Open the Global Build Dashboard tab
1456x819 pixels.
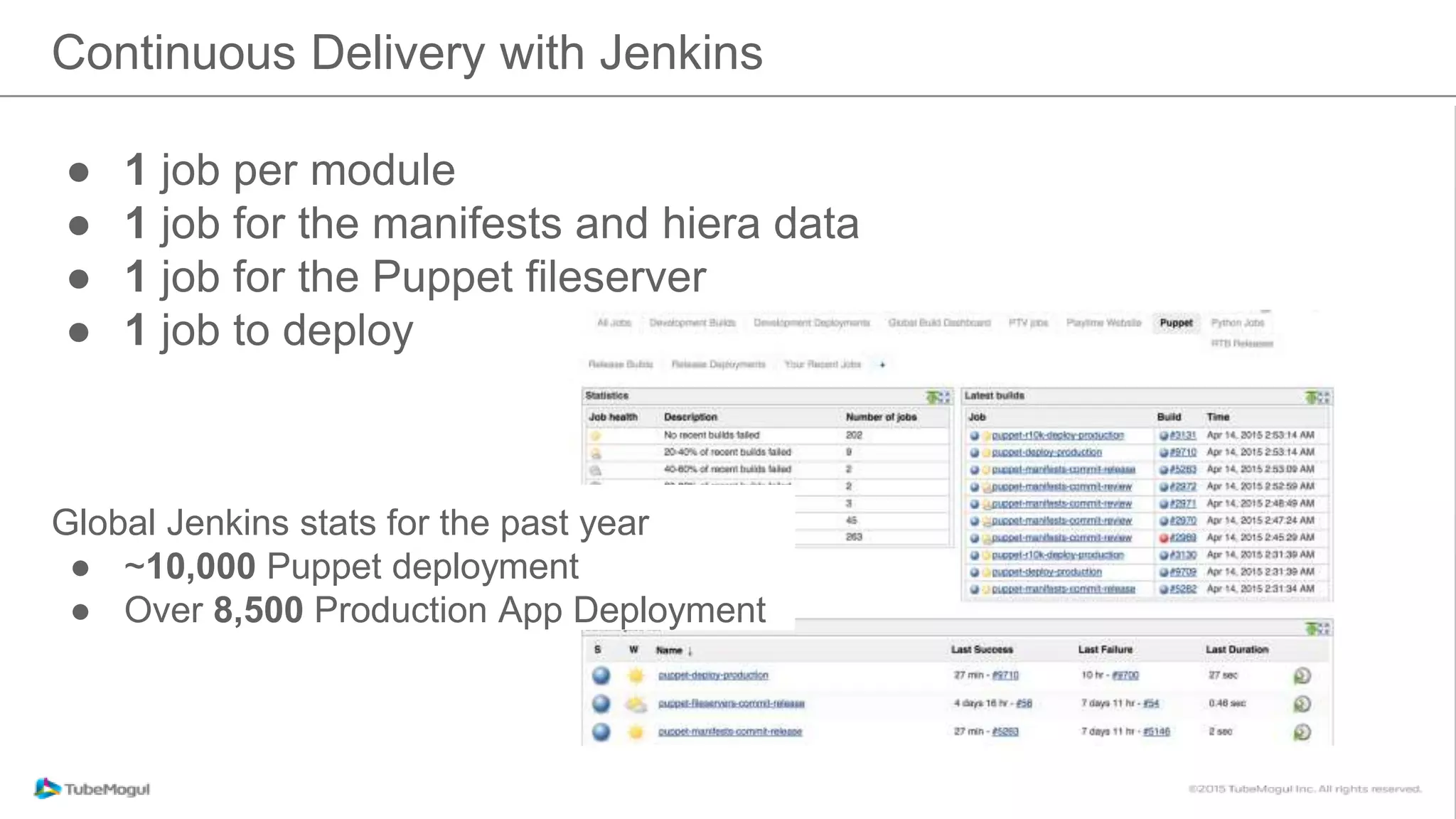(939, 323)
